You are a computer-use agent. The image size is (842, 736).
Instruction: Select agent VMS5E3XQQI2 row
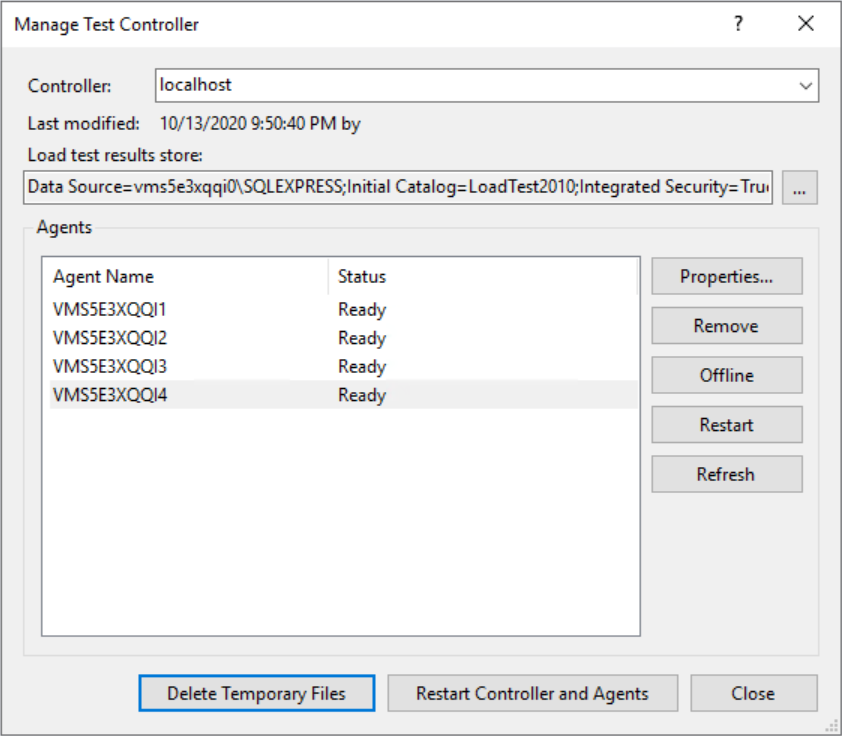click(x=344, y=338)
